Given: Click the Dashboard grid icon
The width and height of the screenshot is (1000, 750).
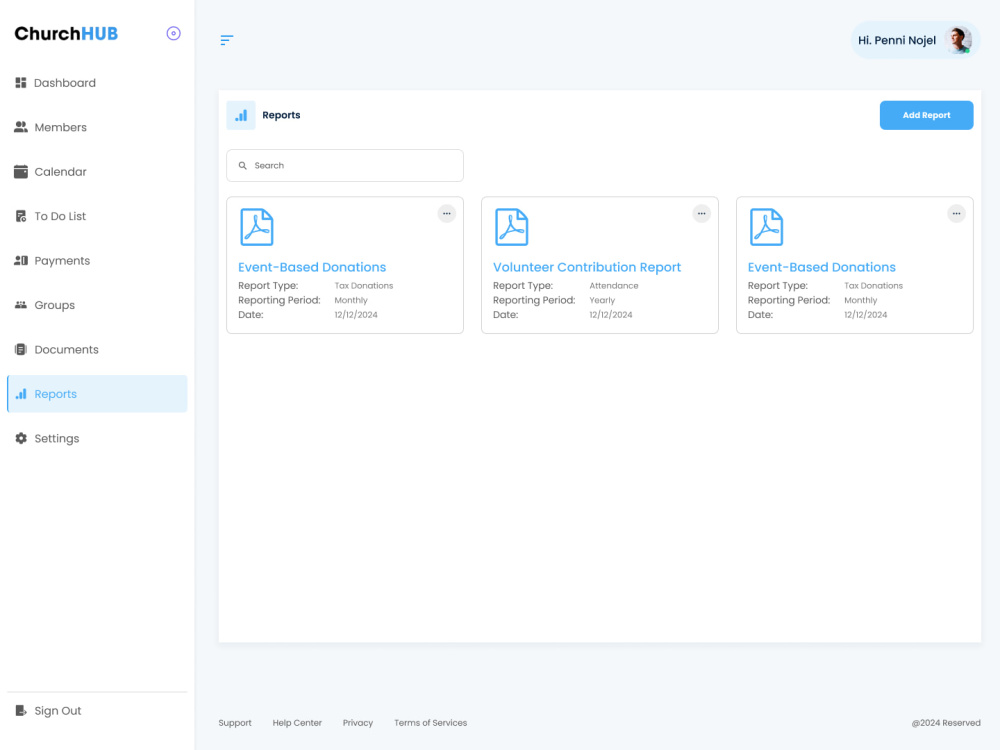Looking at the screenshot, I should 21,83.
